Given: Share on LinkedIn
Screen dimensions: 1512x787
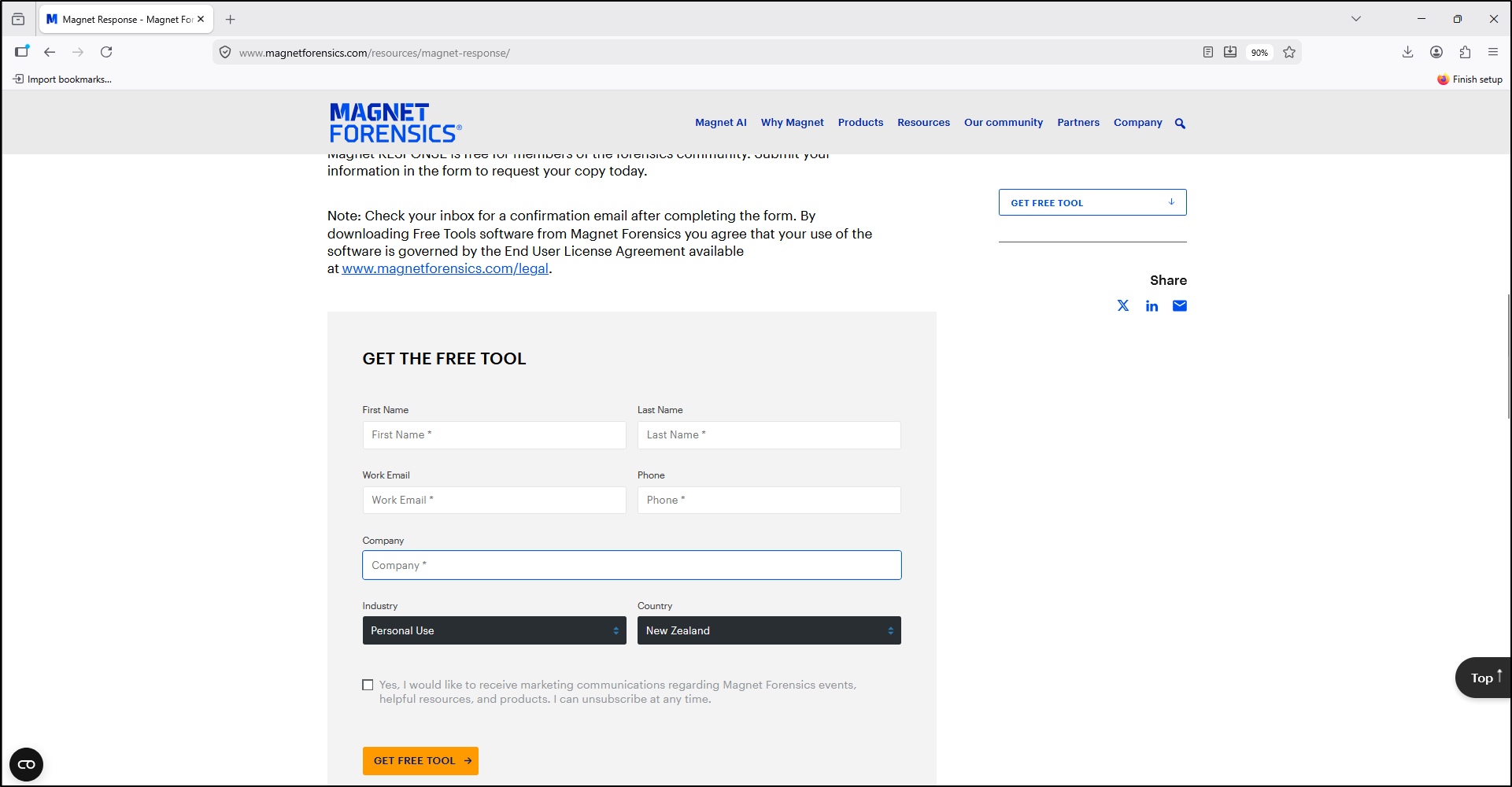Looking at the screenshot, I should [1152, 305].
